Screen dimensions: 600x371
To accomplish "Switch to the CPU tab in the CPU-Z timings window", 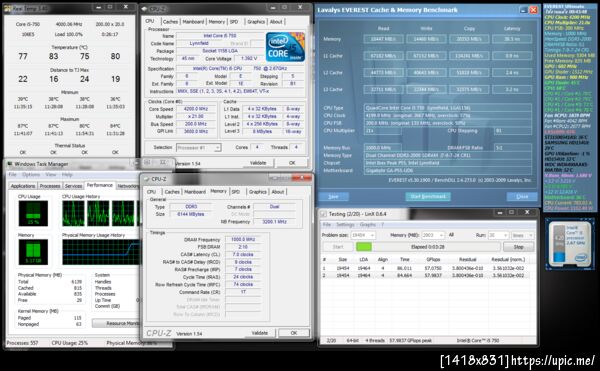I will pyautogui.click(x=152, y=192).
